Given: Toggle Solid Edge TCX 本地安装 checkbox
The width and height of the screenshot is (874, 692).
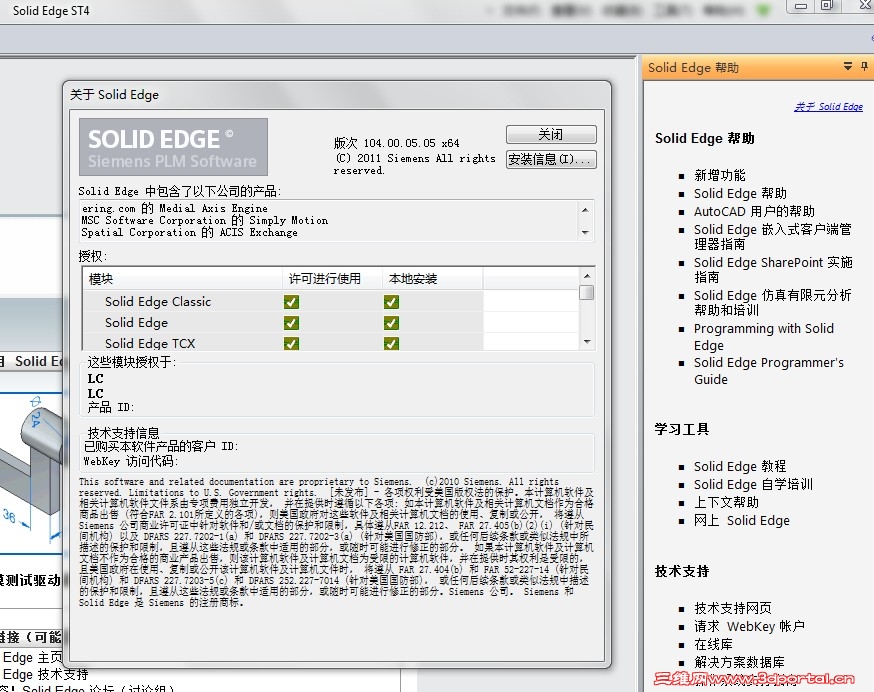Looking at the screenshot, I should point(391,343).
